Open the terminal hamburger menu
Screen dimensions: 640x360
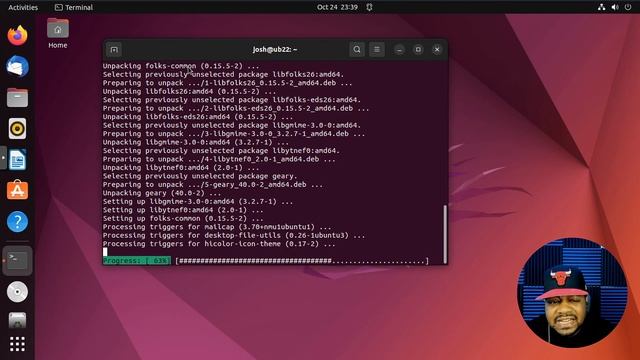[x=377, y=49]
